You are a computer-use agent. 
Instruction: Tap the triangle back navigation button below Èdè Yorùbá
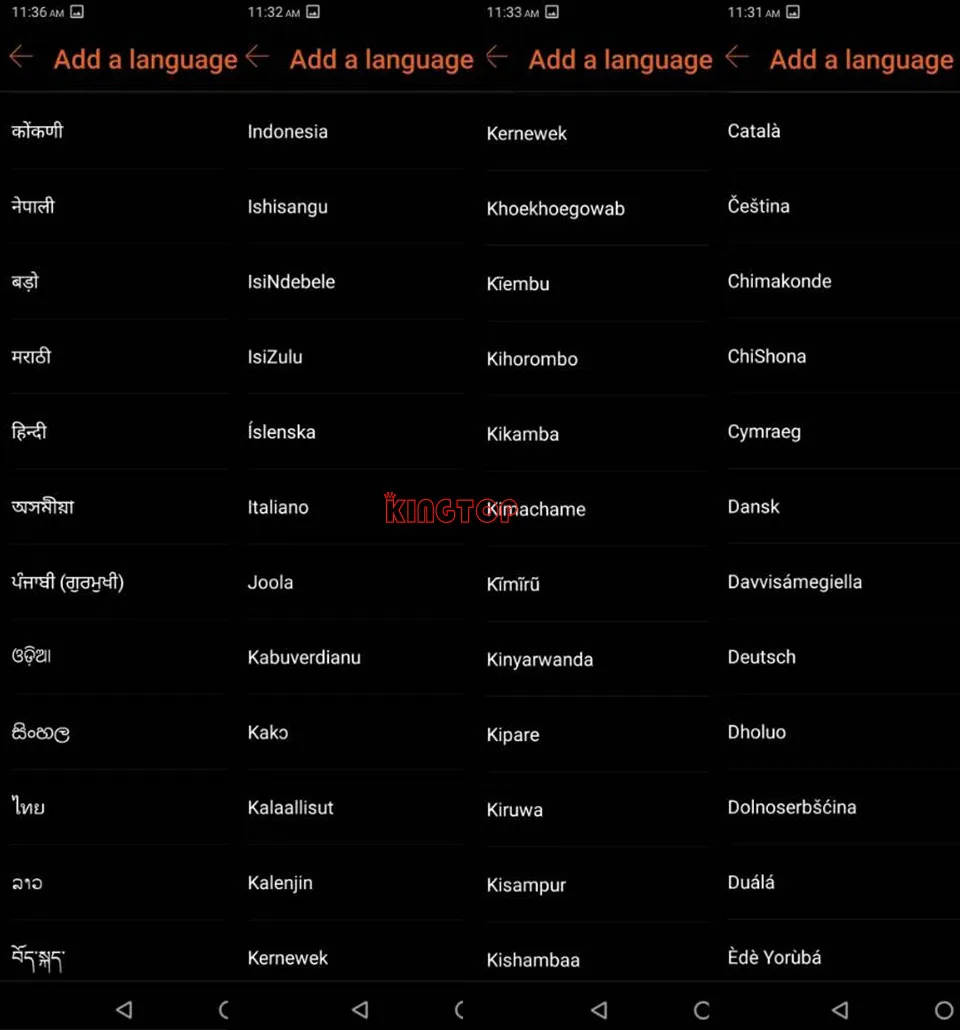pos(840,1009)
